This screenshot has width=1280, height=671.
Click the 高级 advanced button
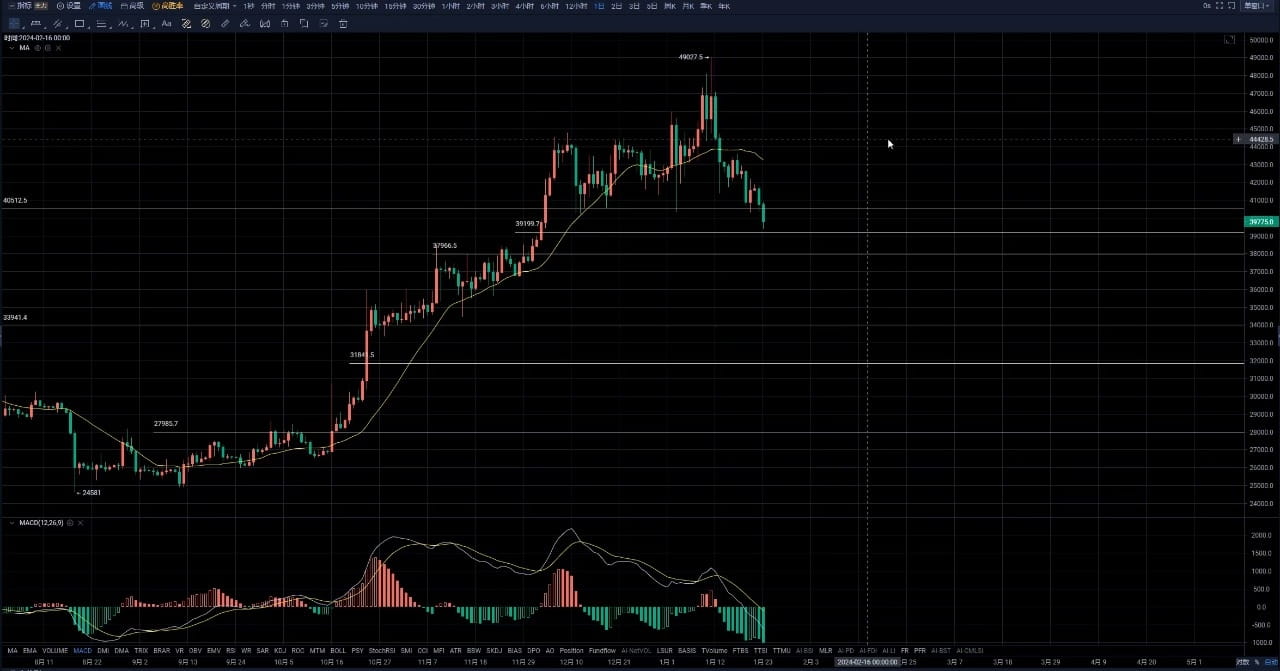pyautogui.click(x=132, y=6)
